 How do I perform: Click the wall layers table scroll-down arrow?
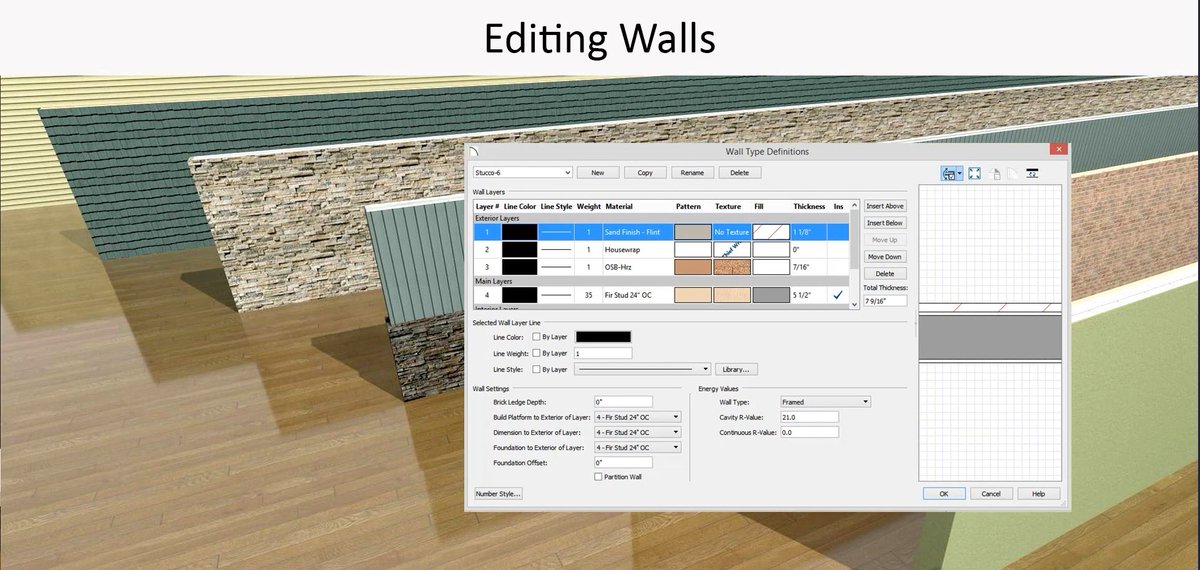click(853, 307)
